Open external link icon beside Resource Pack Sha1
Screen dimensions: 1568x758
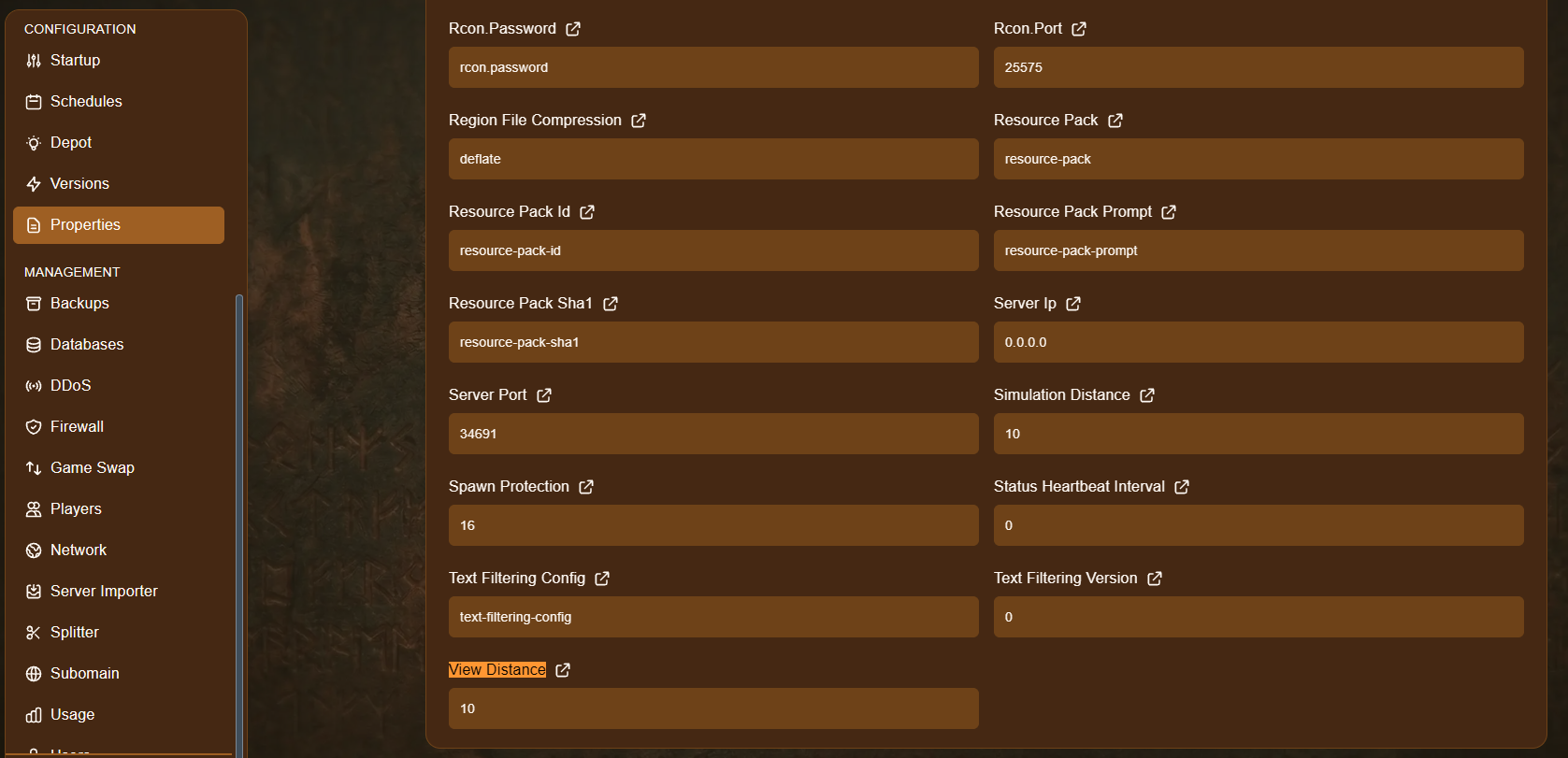tap(611, 304)
